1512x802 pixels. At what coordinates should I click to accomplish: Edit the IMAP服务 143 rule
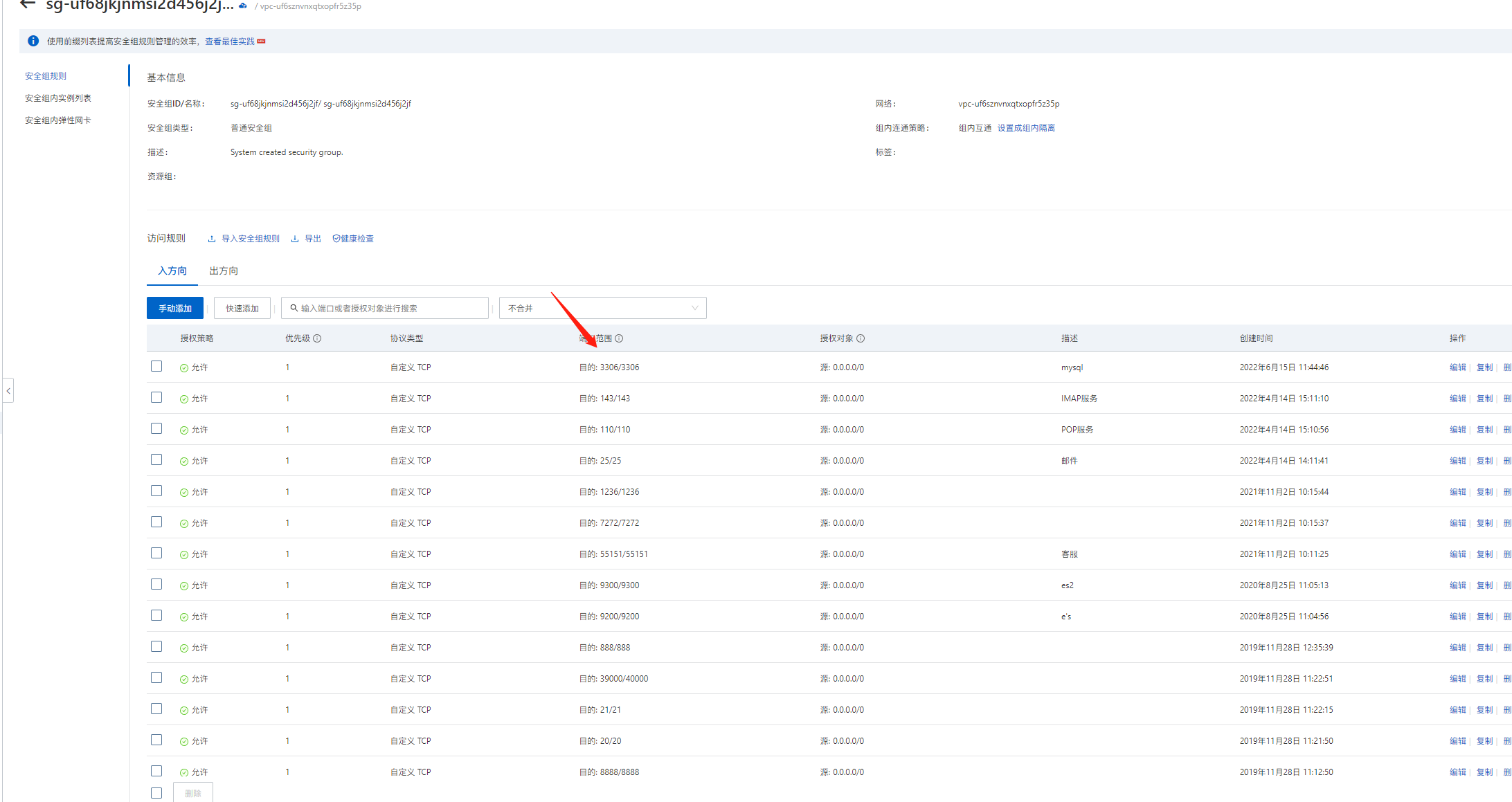(x=1458, y=399)
